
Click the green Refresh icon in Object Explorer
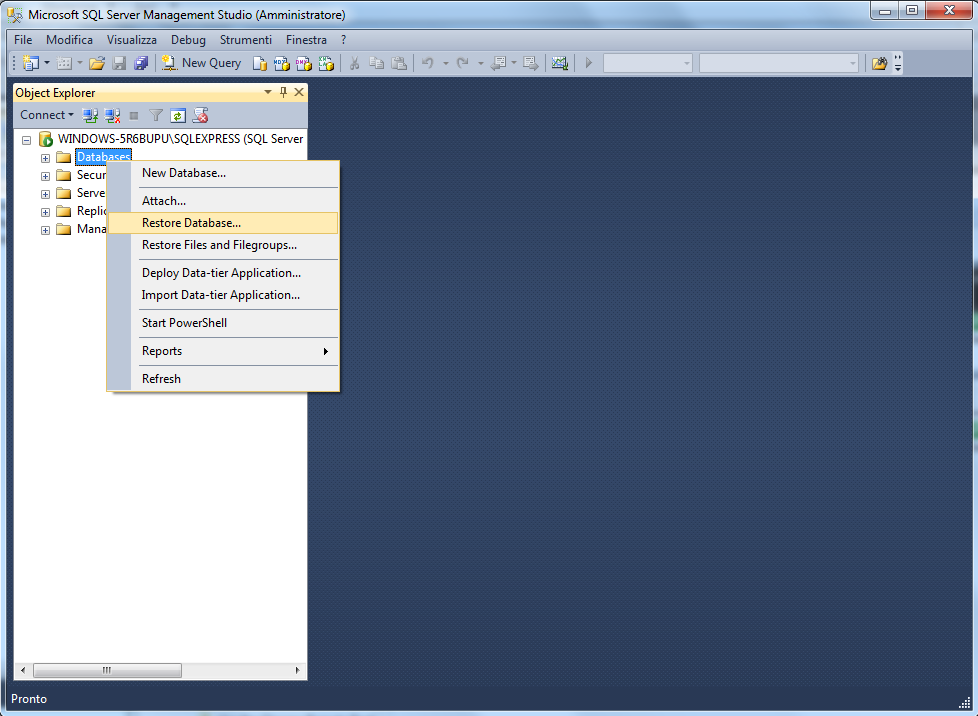[178, 115]
